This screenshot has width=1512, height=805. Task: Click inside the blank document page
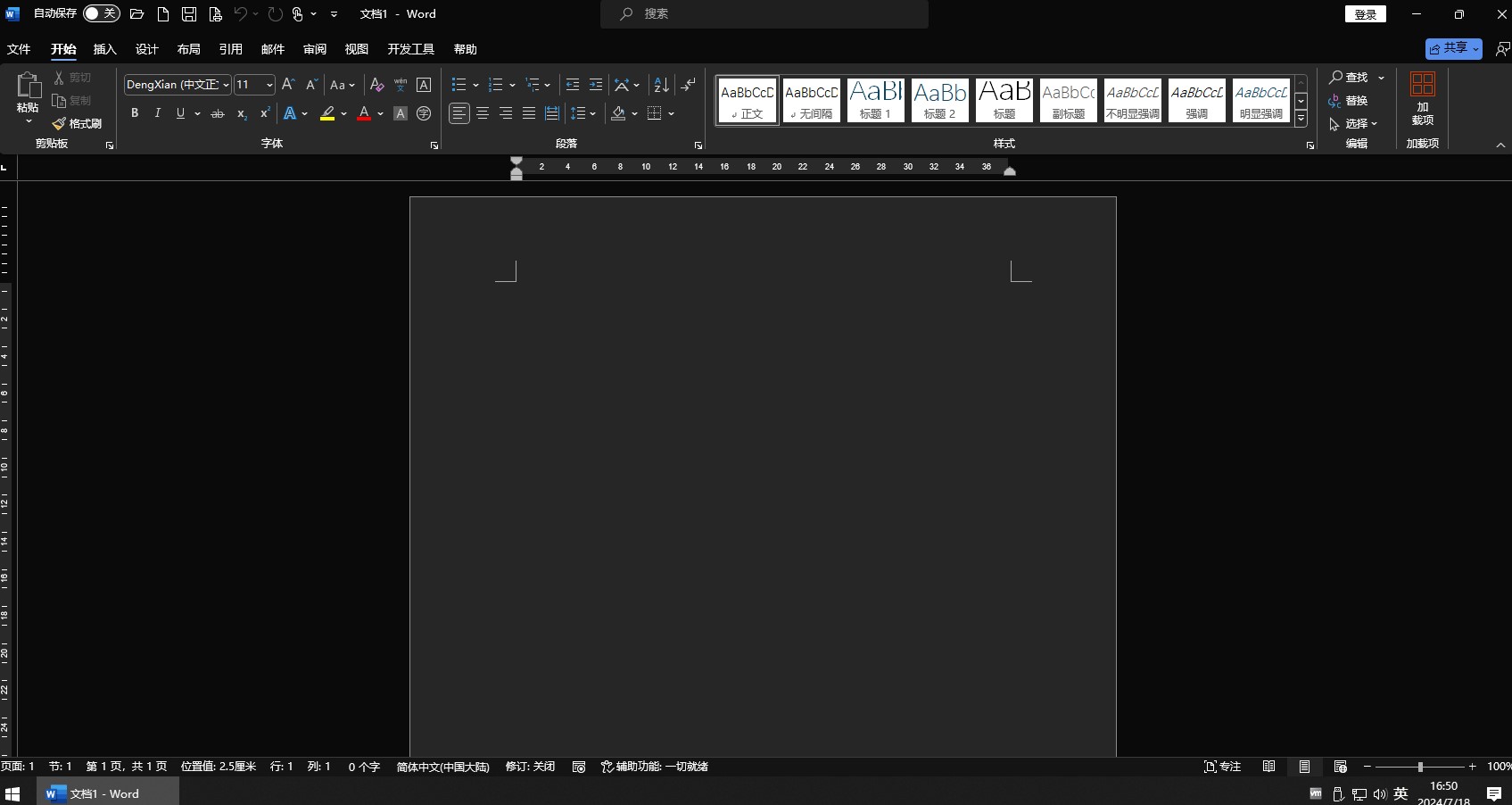pos(763,477)
